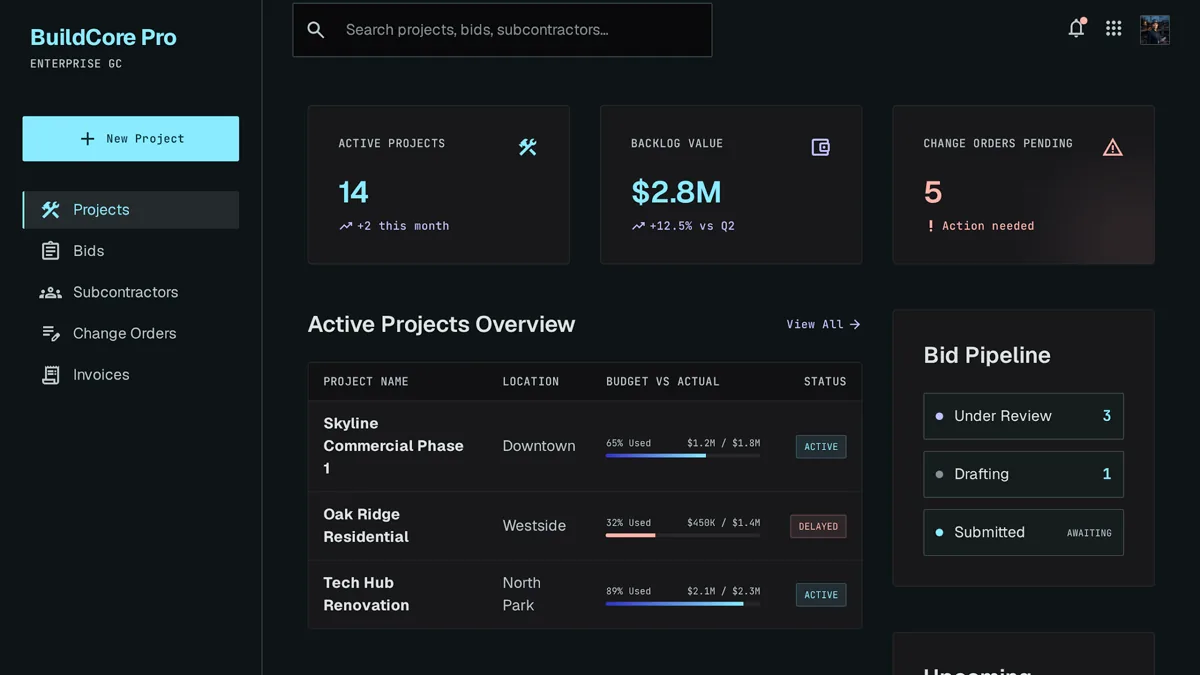Click the warning triangle on Change Orders card
This screenshot has height=675, width=1200.
pyautogui.click(x=1113, y=148)
